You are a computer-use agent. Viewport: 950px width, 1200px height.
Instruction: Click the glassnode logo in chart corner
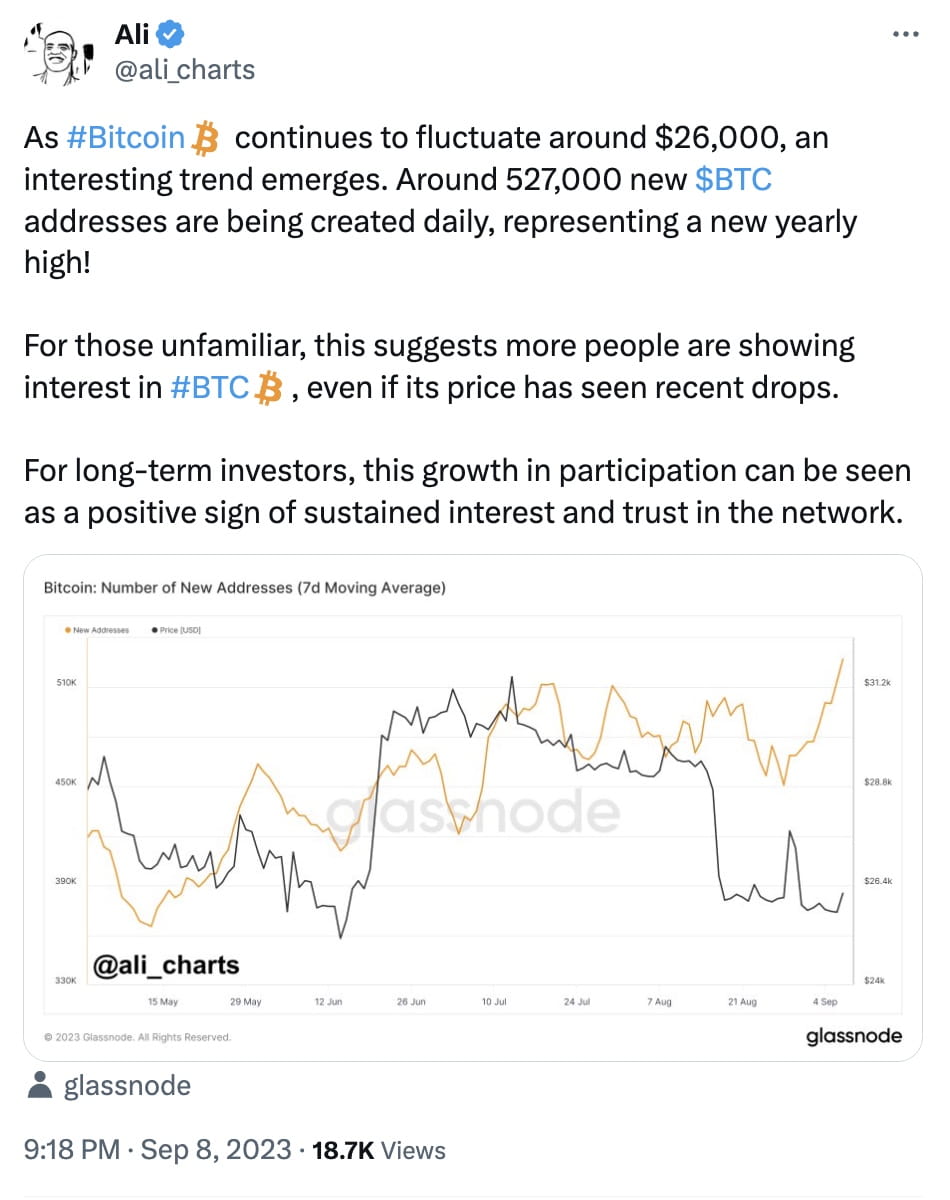(x=856, y=1038)
